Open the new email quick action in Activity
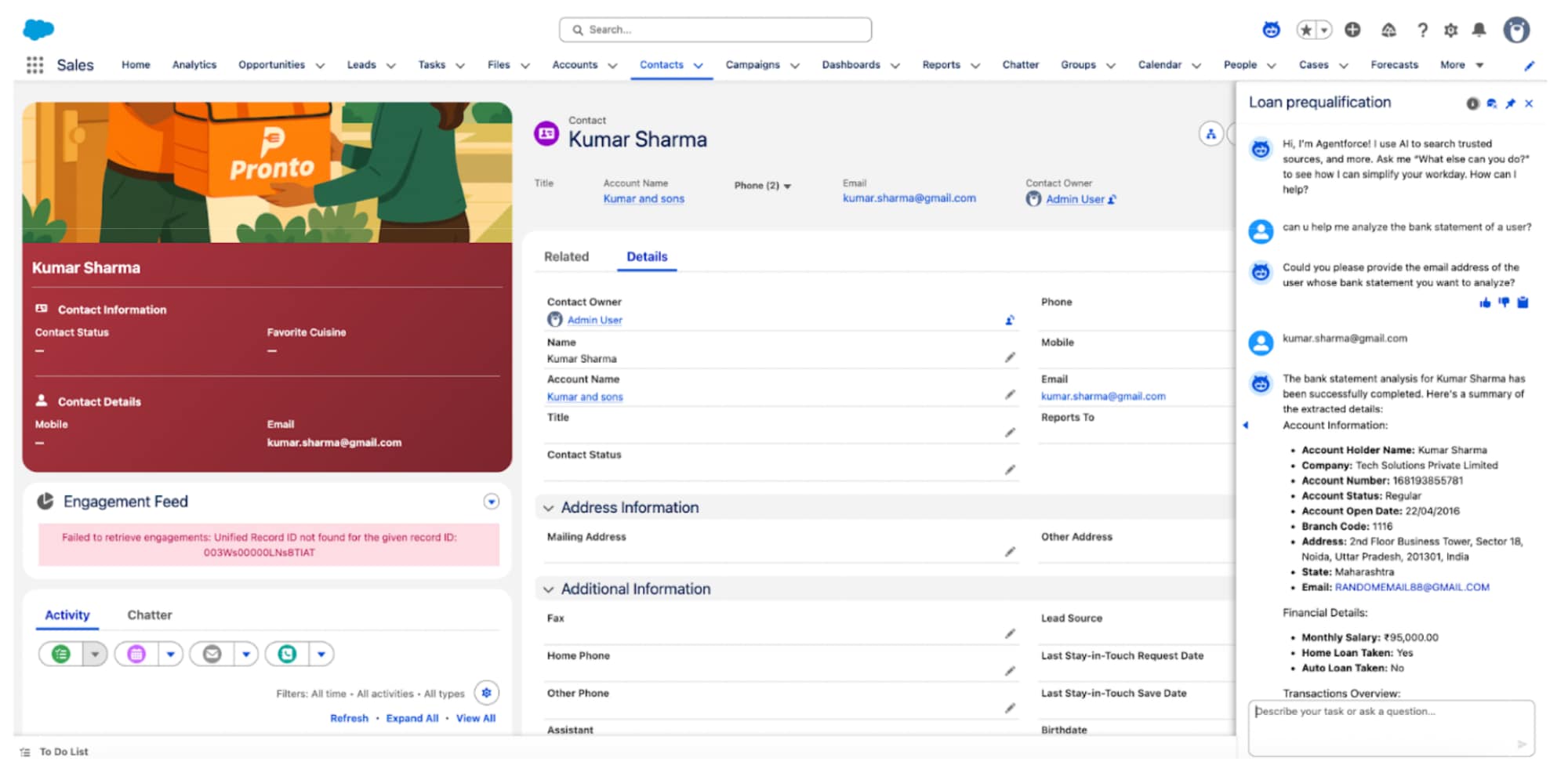The height and width of the screenshot is (776, 1568). pyautogui.click(x=212, y=654)
